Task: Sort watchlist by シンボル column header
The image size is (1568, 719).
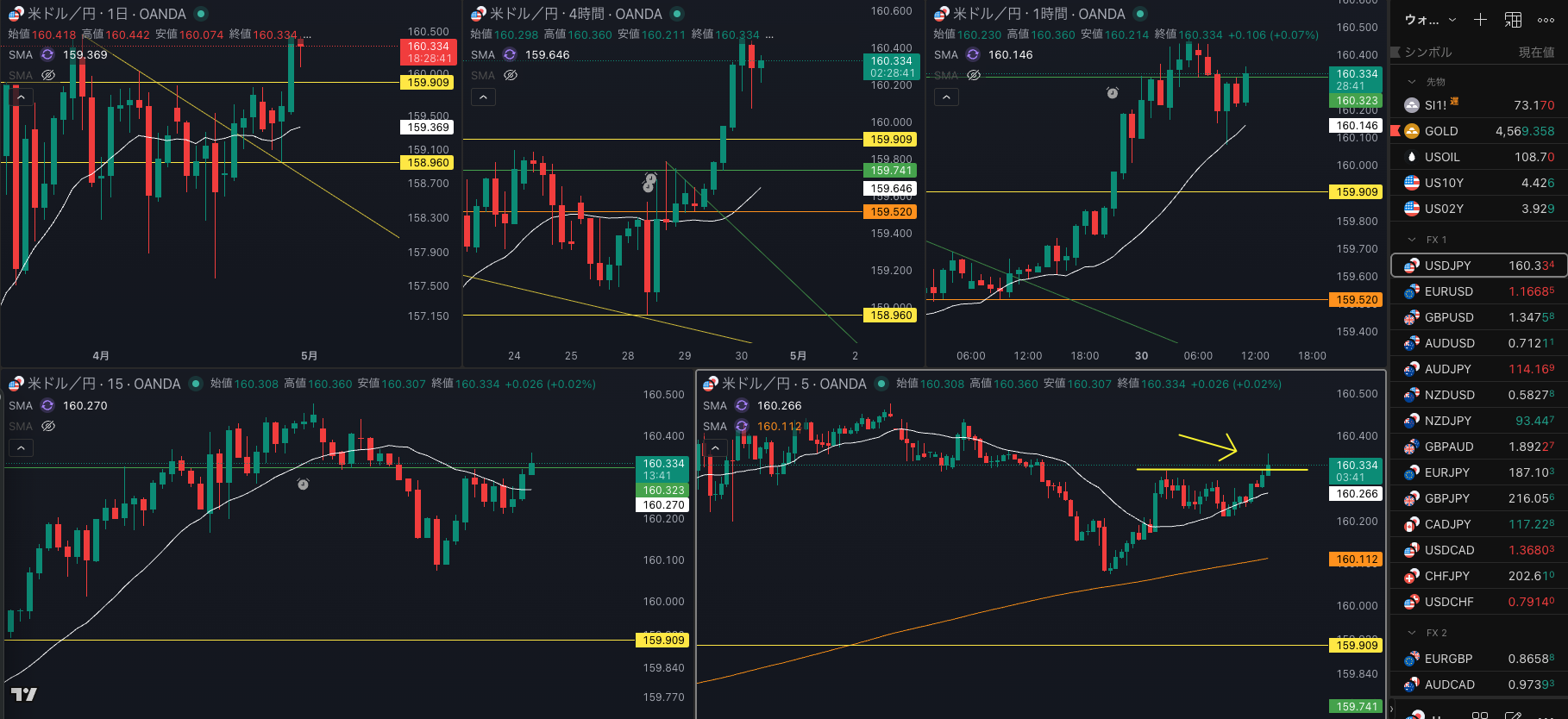Action: 1427,53
